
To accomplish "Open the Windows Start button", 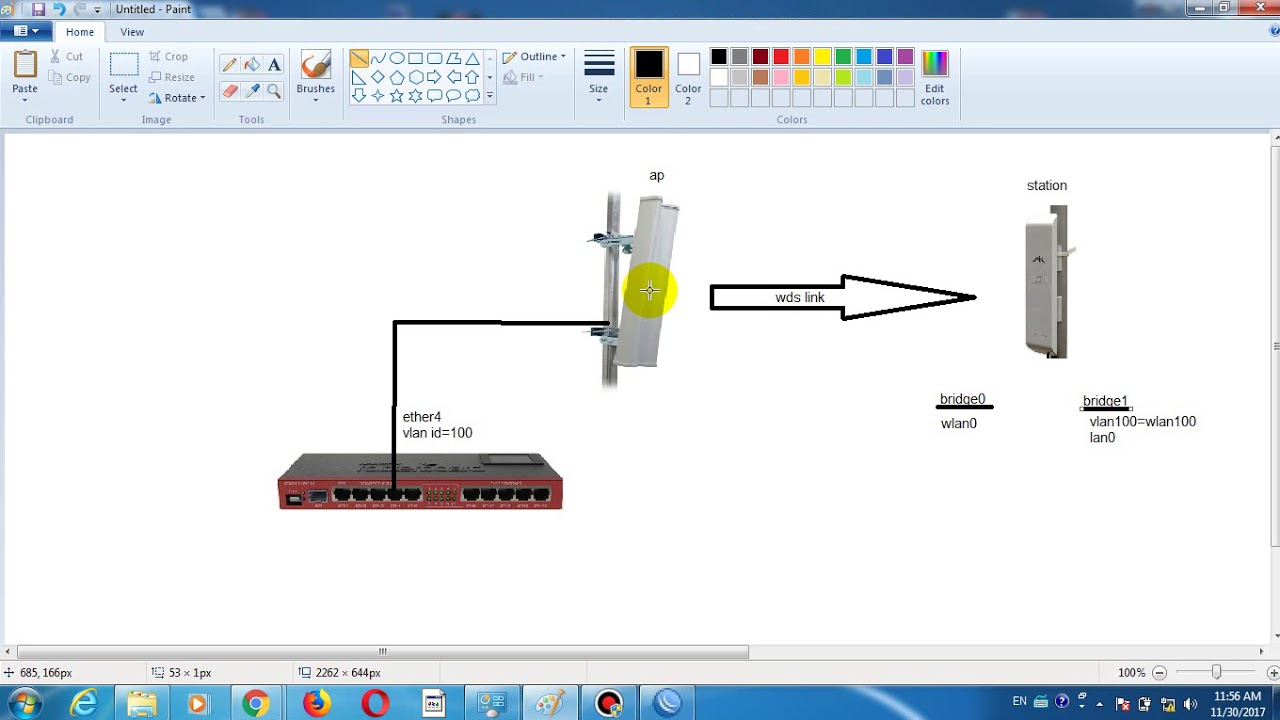I will point(24,704).
